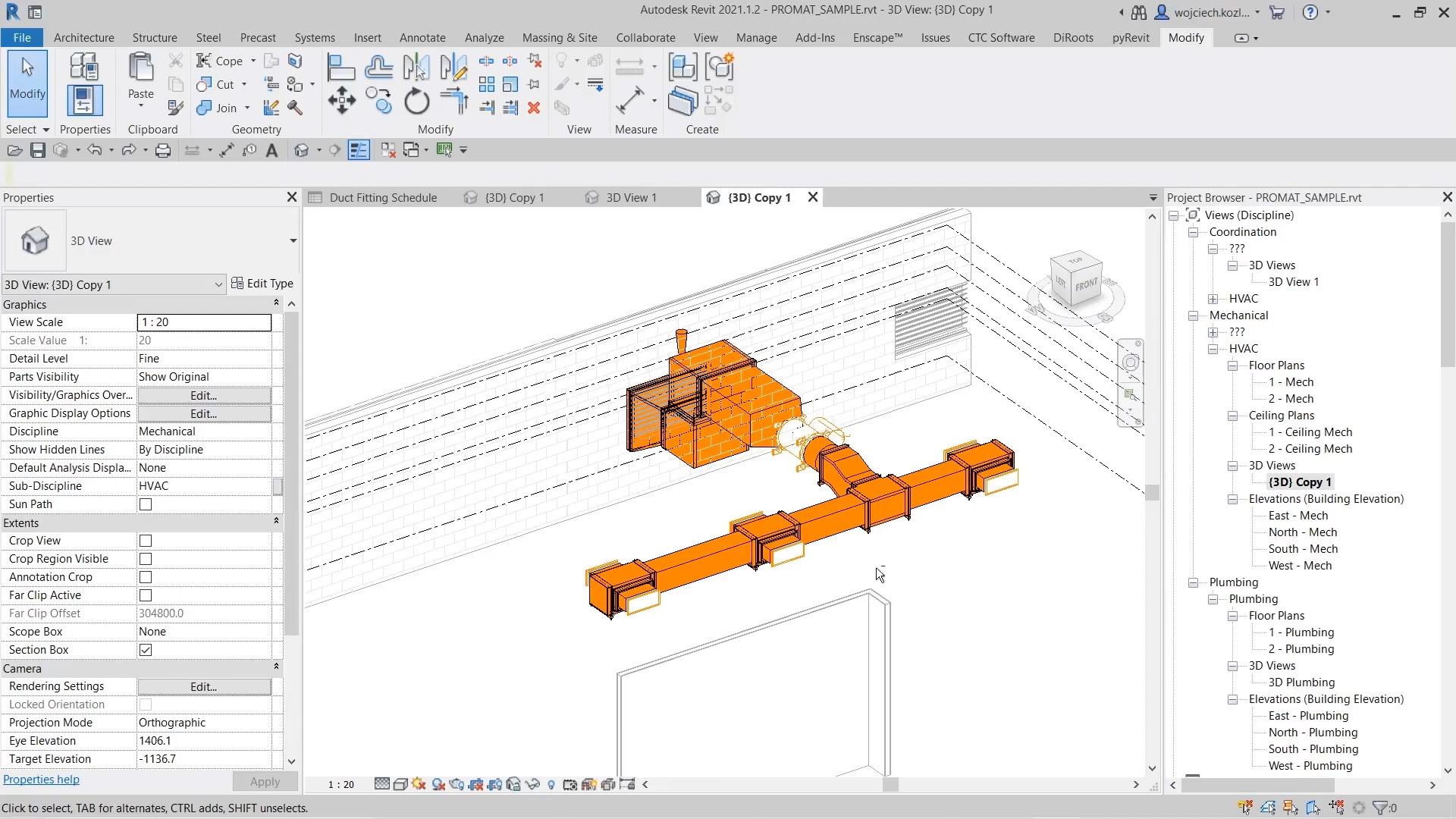This screenshot has width=1456, height=819.
Task: Select the {3D} Copy 1 view tab
Action: [758, 197]
